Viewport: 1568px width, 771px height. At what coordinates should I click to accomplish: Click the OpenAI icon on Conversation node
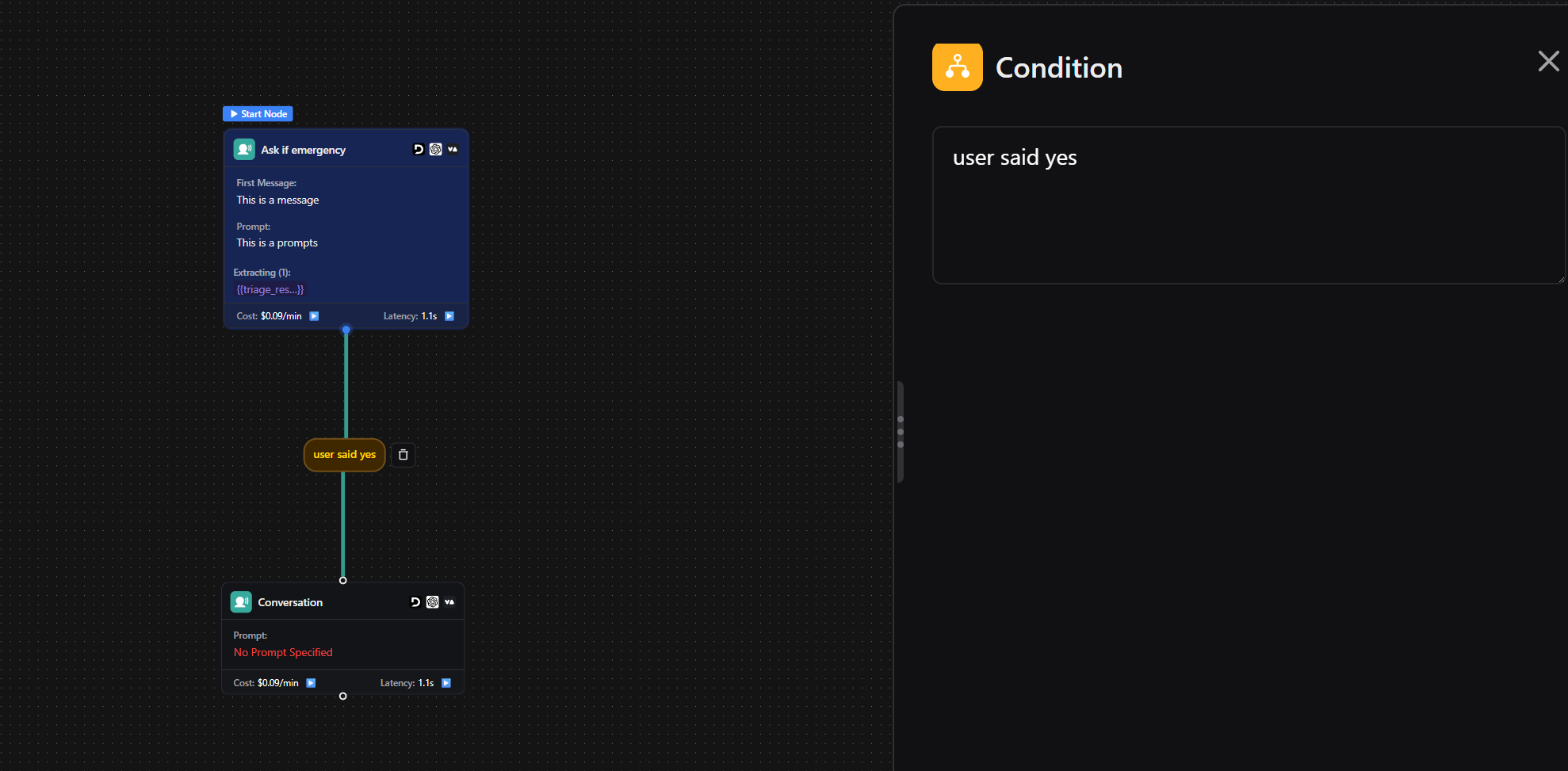pos(432,602)
